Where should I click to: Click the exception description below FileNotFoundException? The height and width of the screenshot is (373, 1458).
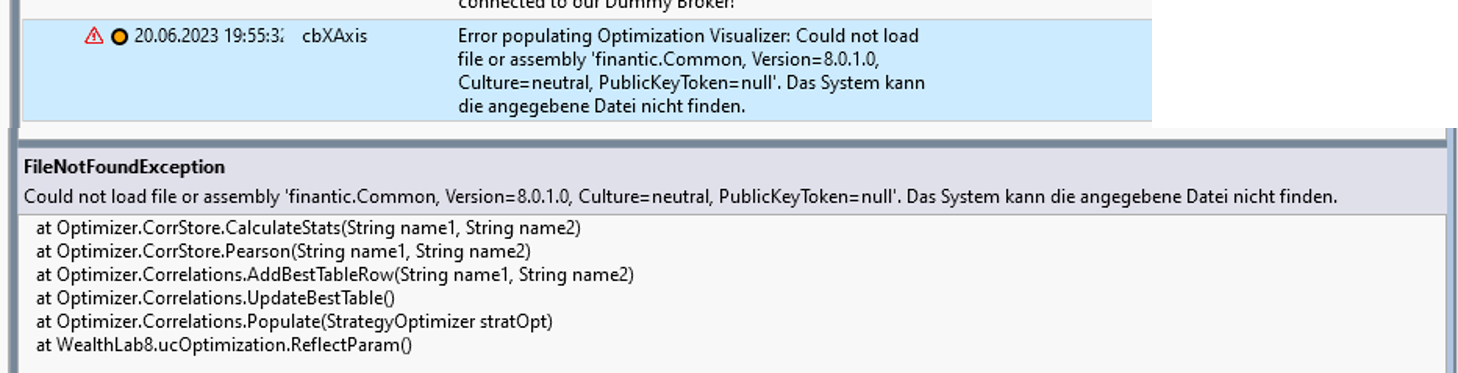click(x=680, y=197)
